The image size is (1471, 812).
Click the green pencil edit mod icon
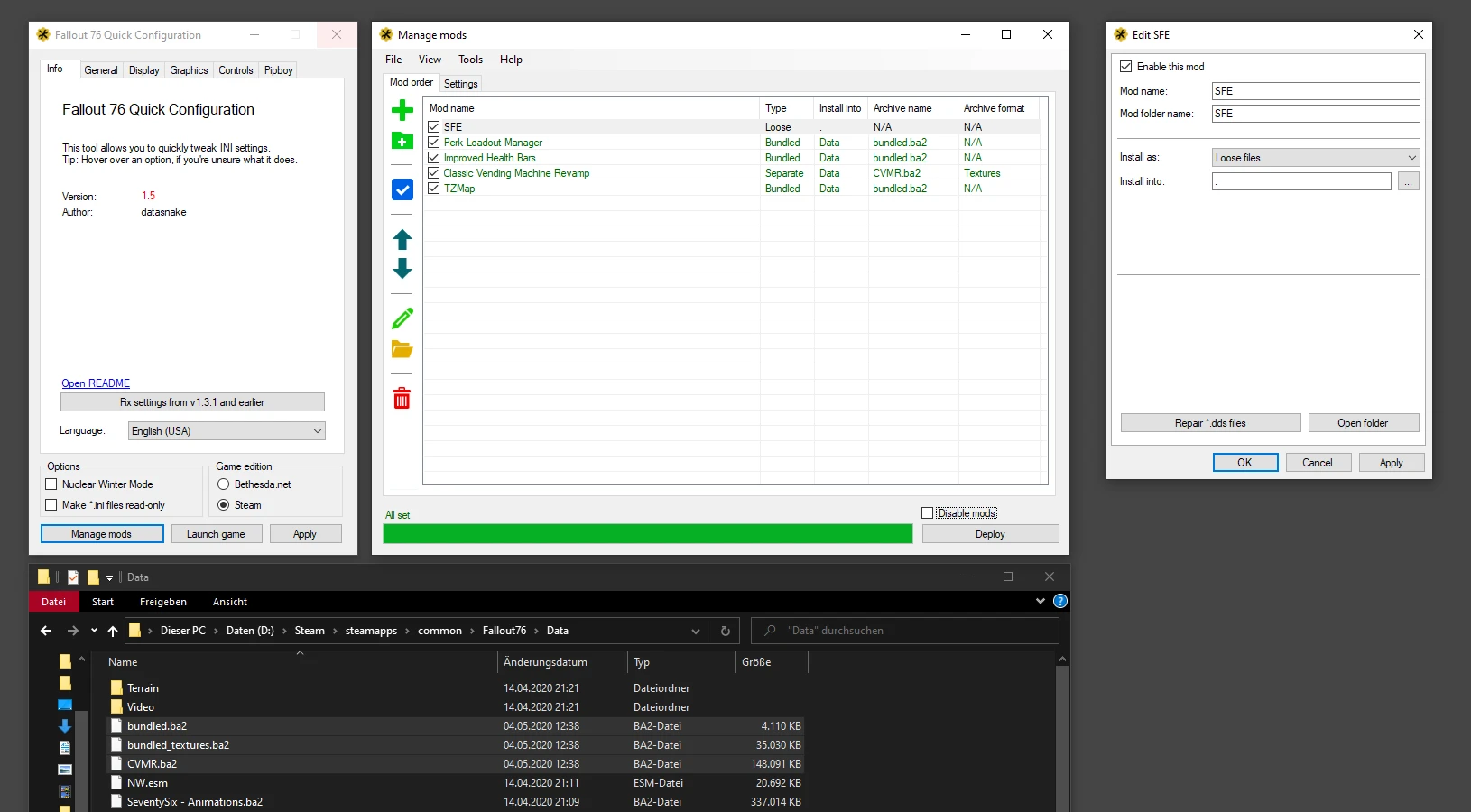coord(402,318)
